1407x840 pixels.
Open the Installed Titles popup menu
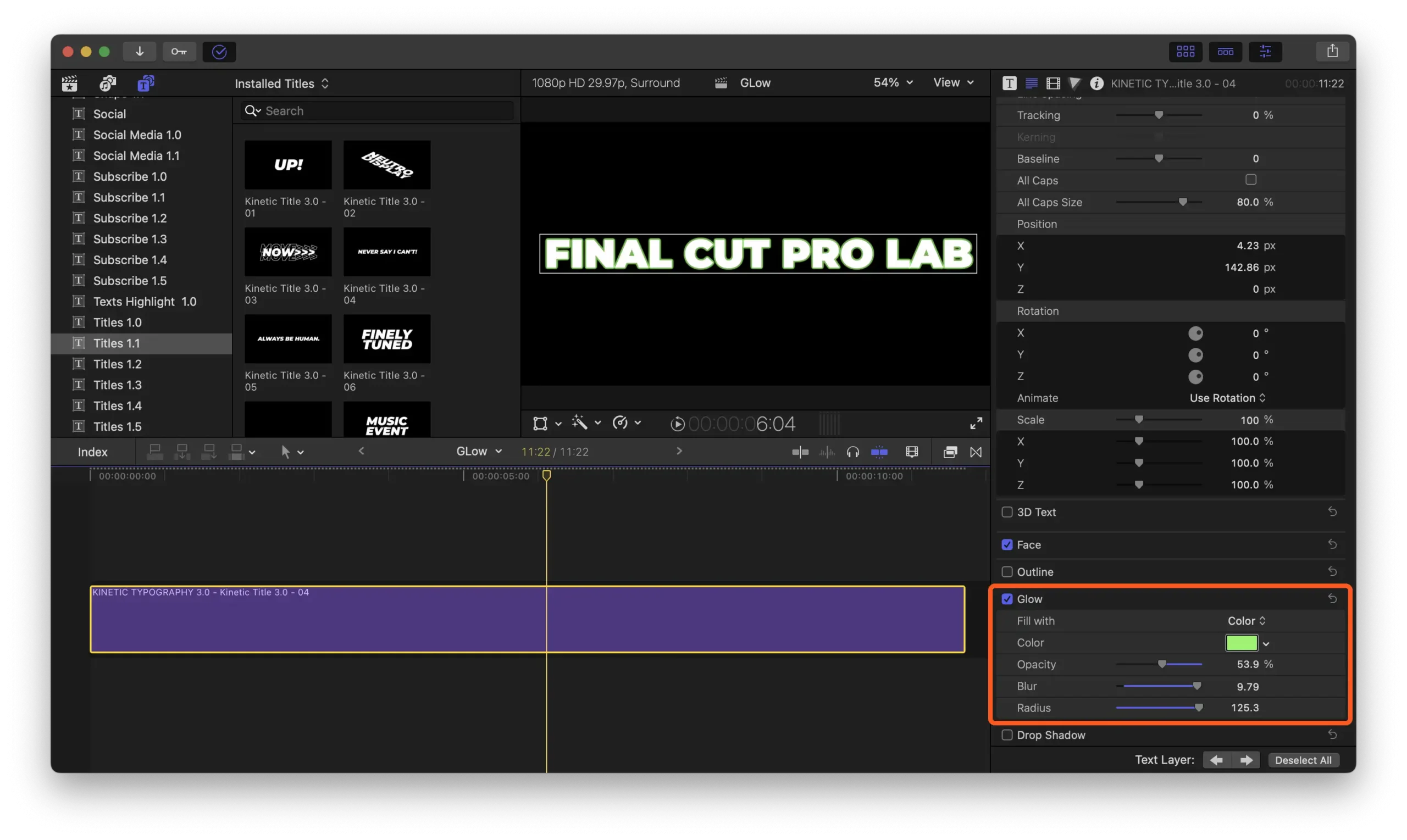tap(281, 83)
